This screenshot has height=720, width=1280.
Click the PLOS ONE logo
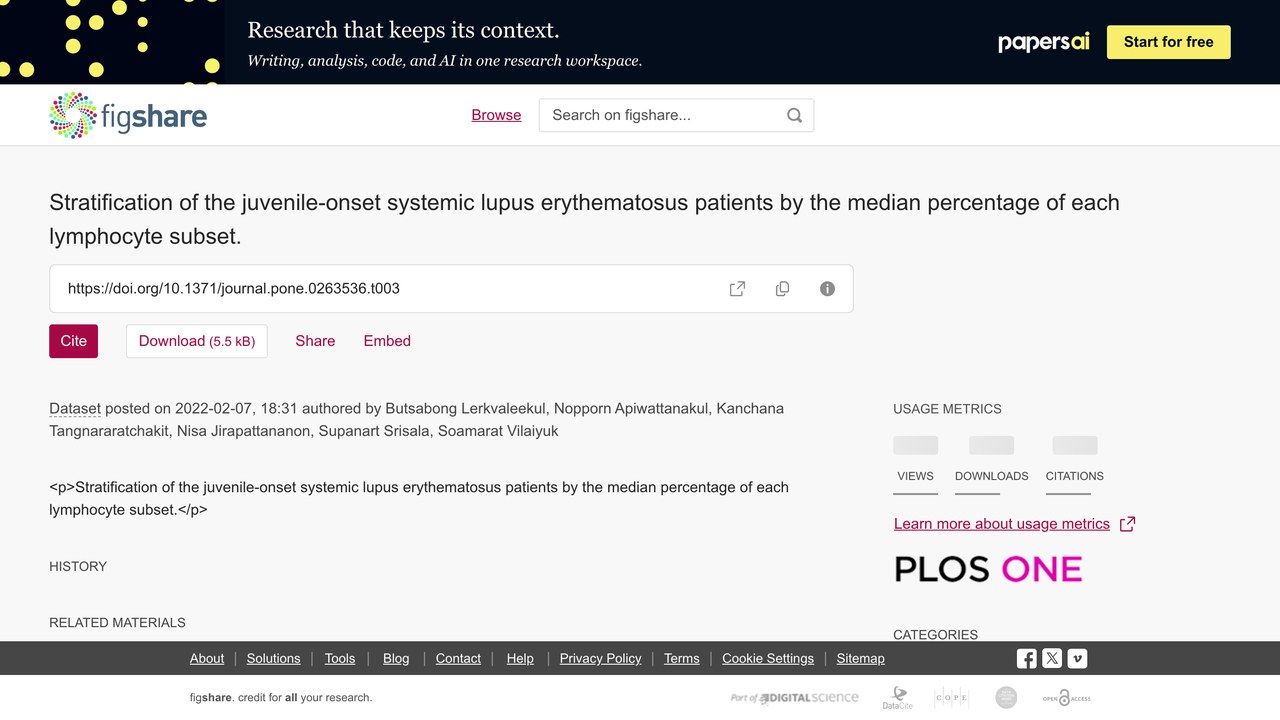(x=988, y=569)
